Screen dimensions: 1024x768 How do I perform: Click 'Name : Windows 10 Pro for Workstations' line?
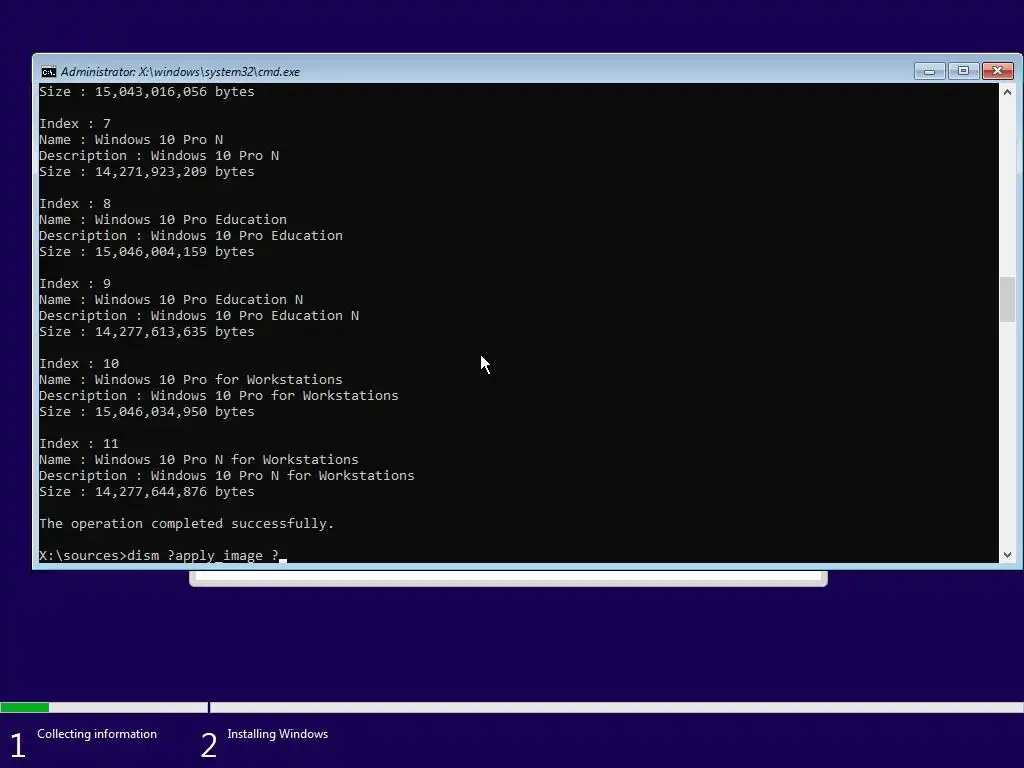[x=191, y=379]
